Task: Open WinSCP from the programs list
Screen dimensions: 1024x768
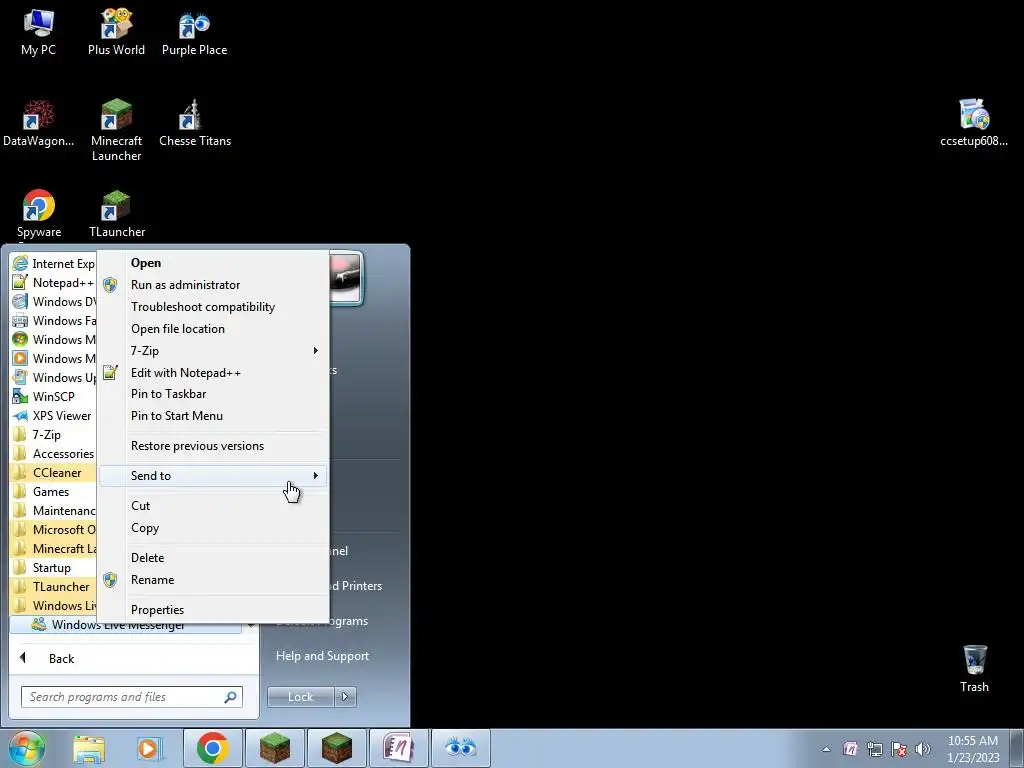Action: pos(54,396)
